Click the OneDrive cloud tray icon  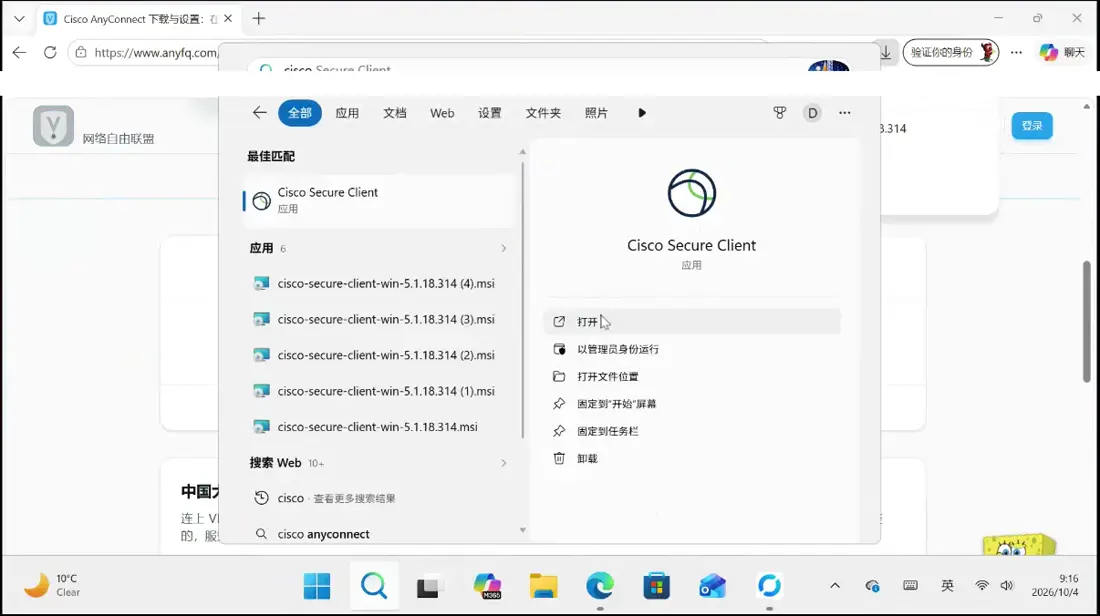pyautogui.click(x=872, y=586)
